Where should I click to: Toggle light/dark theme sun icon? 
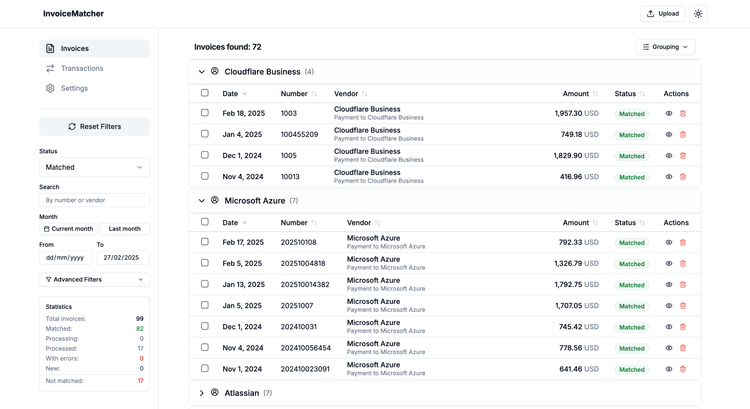coord(698,14)
